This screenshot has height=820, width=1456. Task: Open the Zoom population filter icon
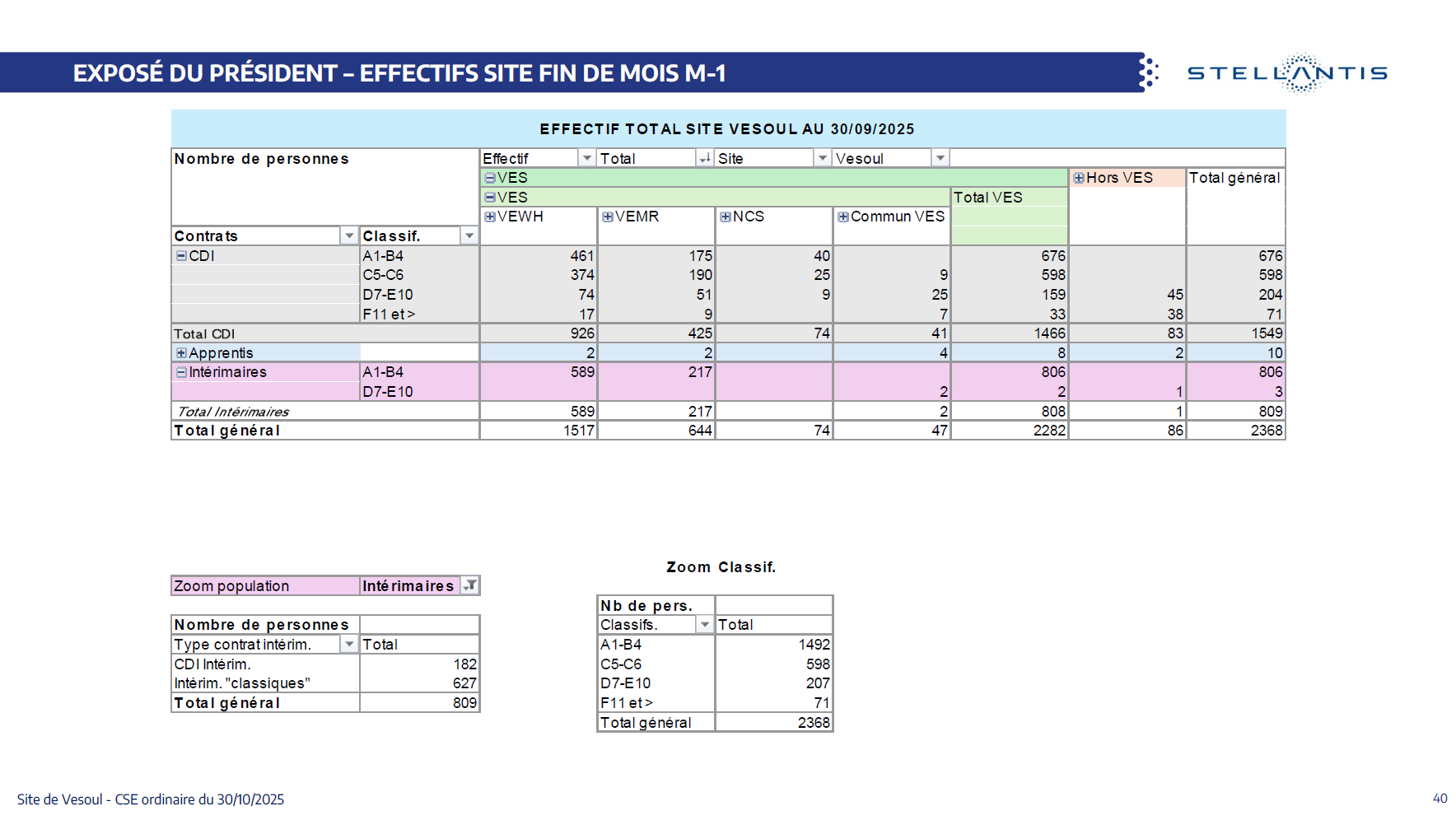pos(469,585)
